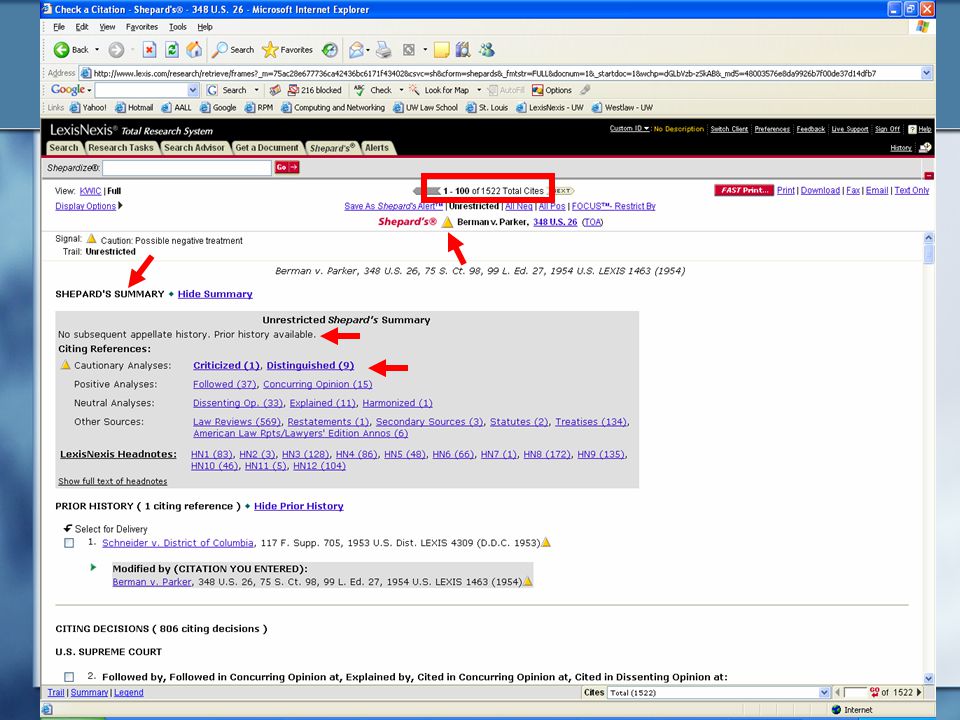Stop page loading with the Stop icon
This screenshot has width=960, height=720.
coord(149,50)
